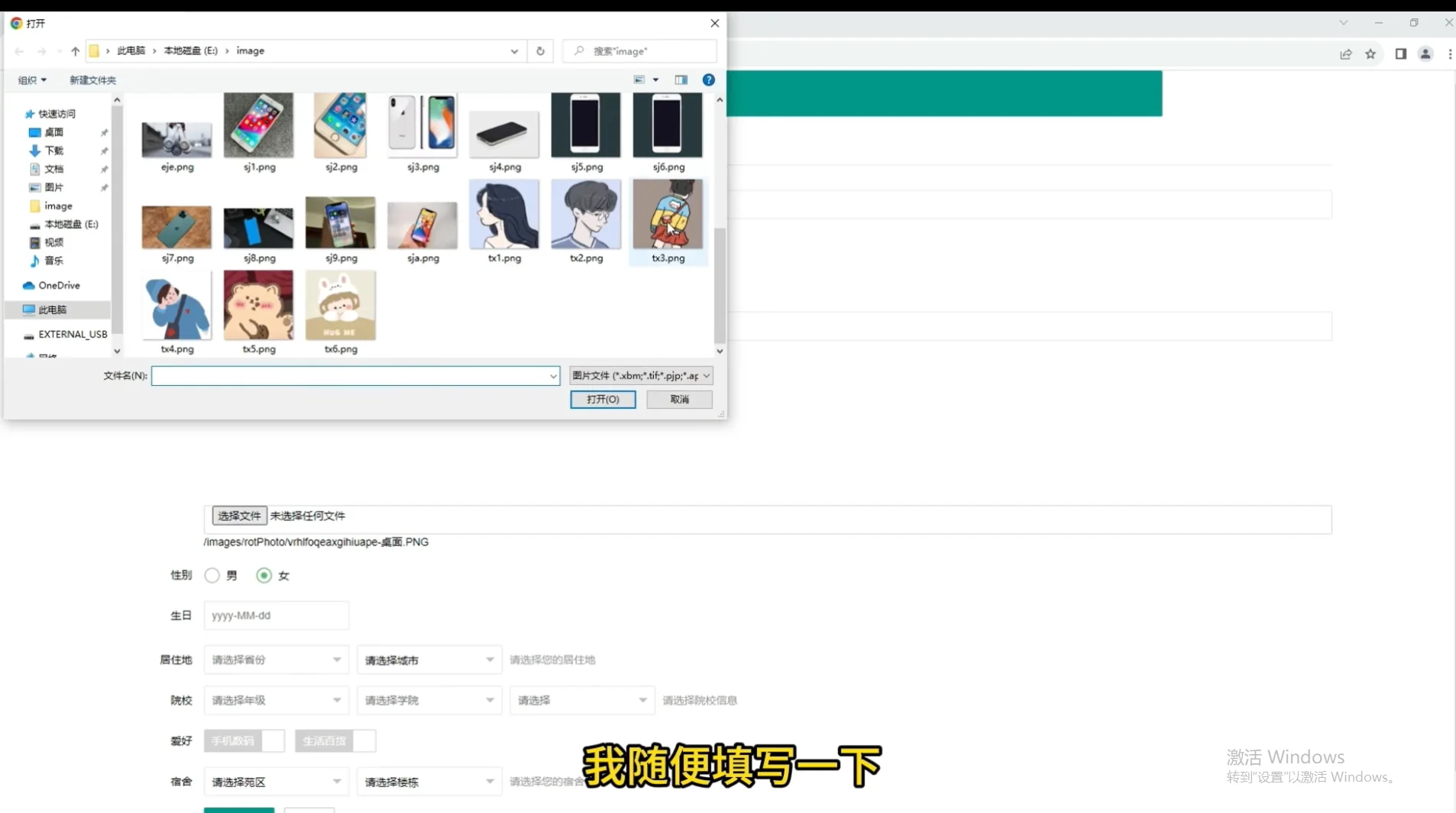Open the help icon in the file dialog
The image size is (1456, 813).
point(708,79)
